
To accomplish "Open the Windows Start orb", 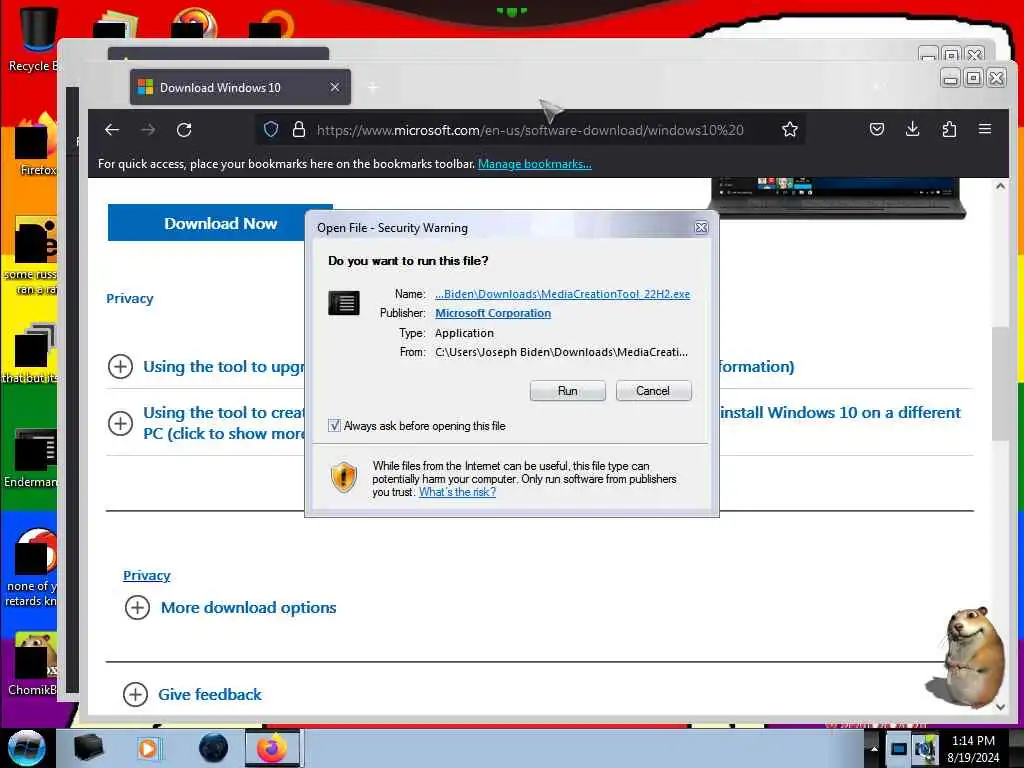I will (x=27, y=748).
